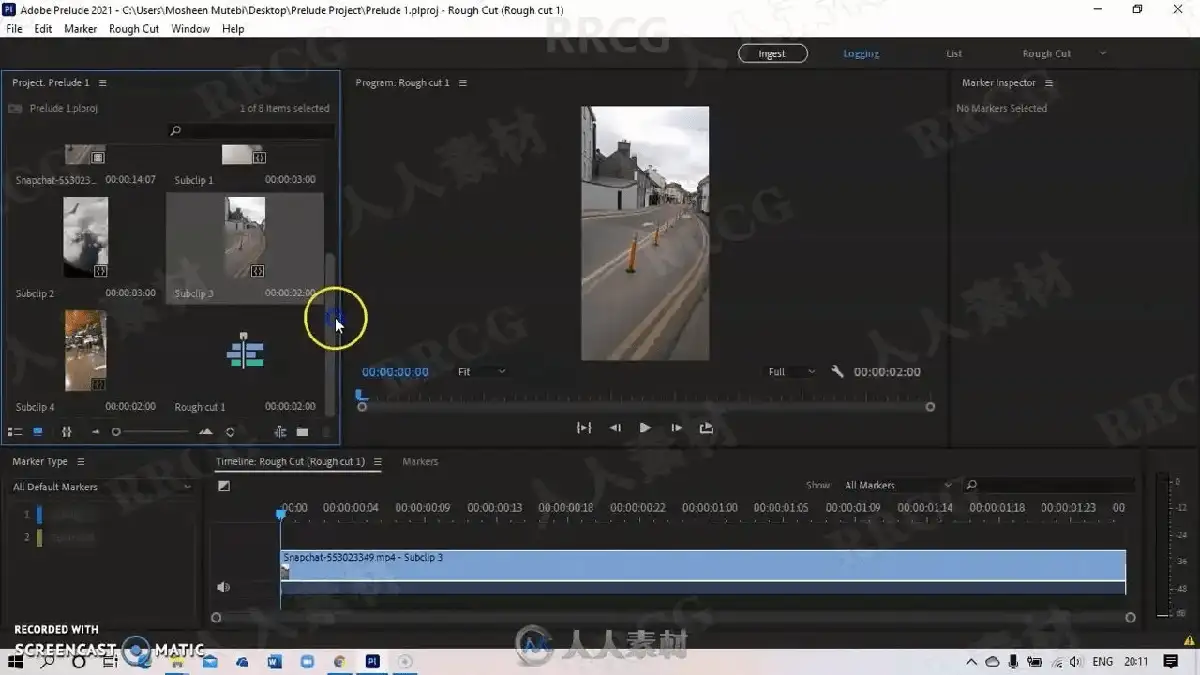
Task: Open Marker Inspector panel menu
Action: tap(1048, 83)
